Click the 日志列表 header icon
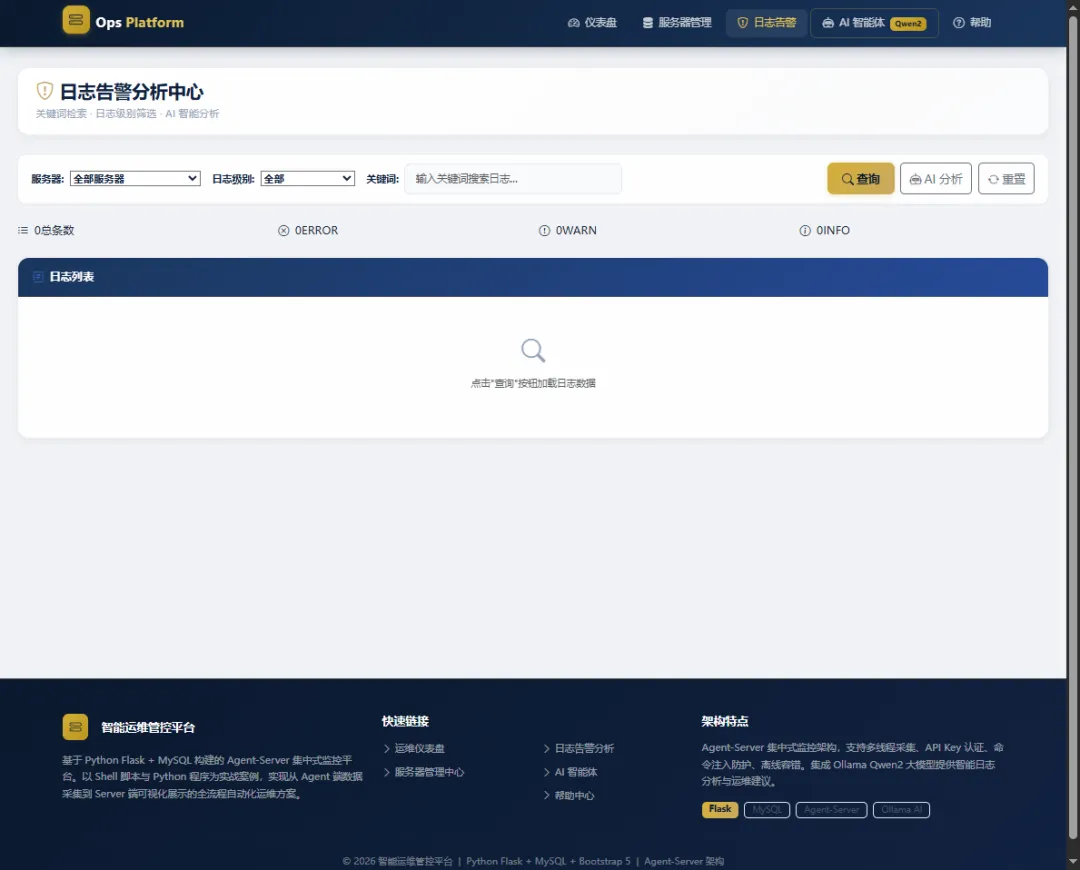This screenshot has height=870, width=1080. (x=38, y=277)
